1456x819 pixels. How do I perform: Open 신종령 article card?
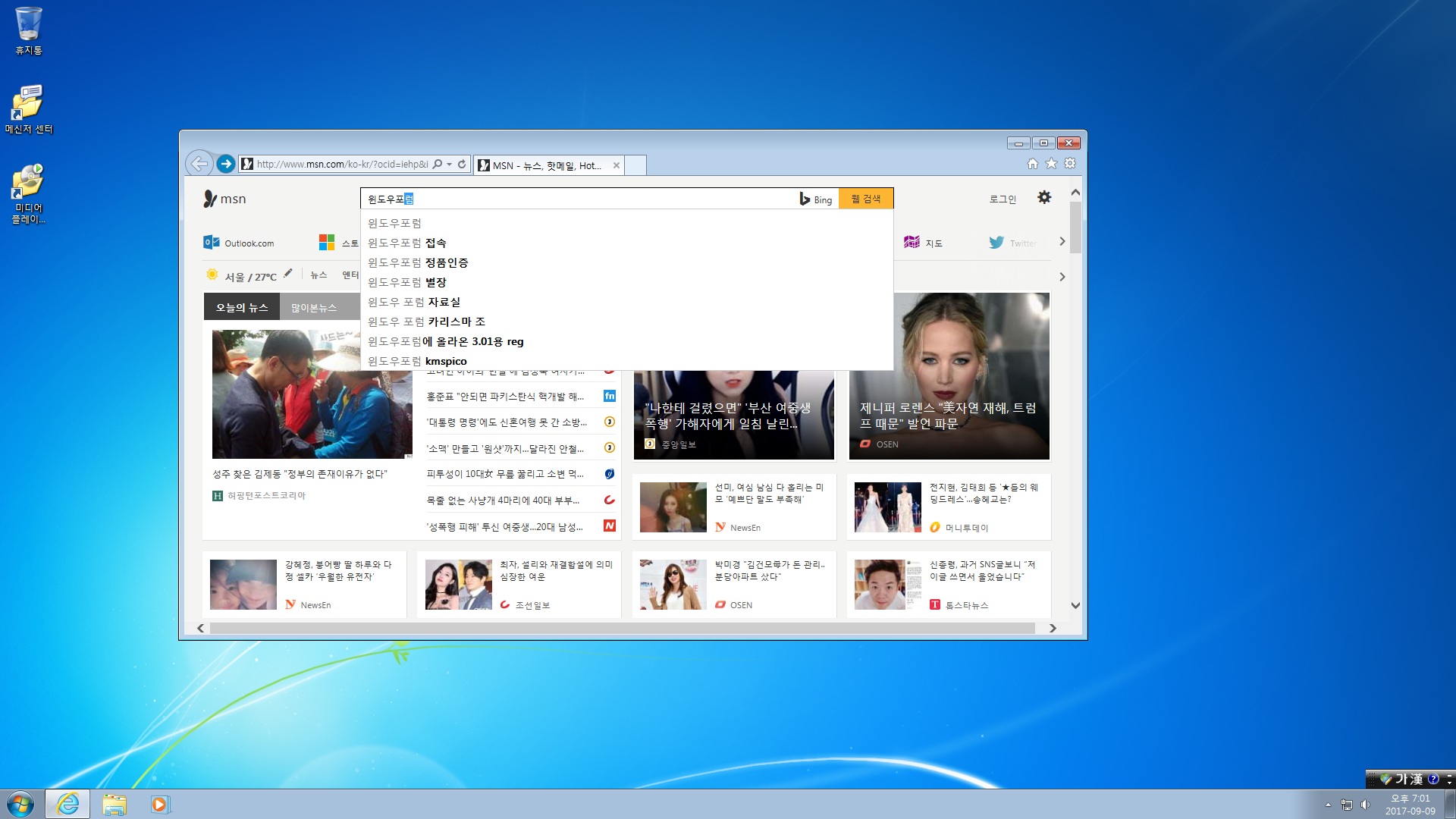[x=949, y=585]
